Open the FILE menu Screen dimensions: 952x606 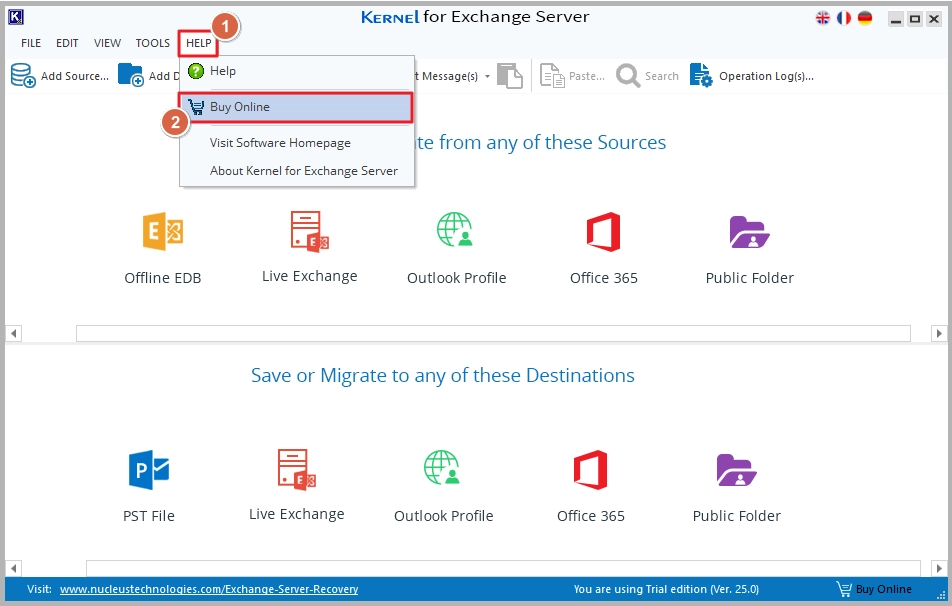click(x=31, y=43)
